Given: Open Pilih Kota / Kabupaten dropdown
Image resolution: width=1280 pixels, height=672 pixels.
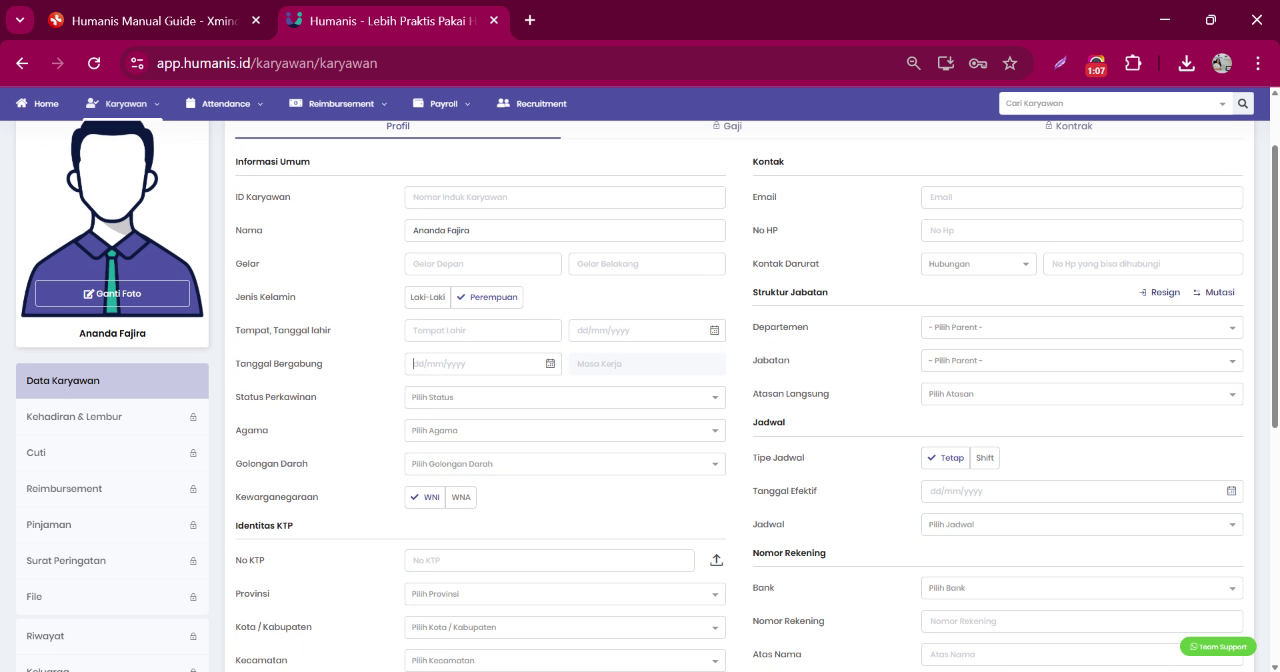Looking at the screenshot, I should point(565,627).
